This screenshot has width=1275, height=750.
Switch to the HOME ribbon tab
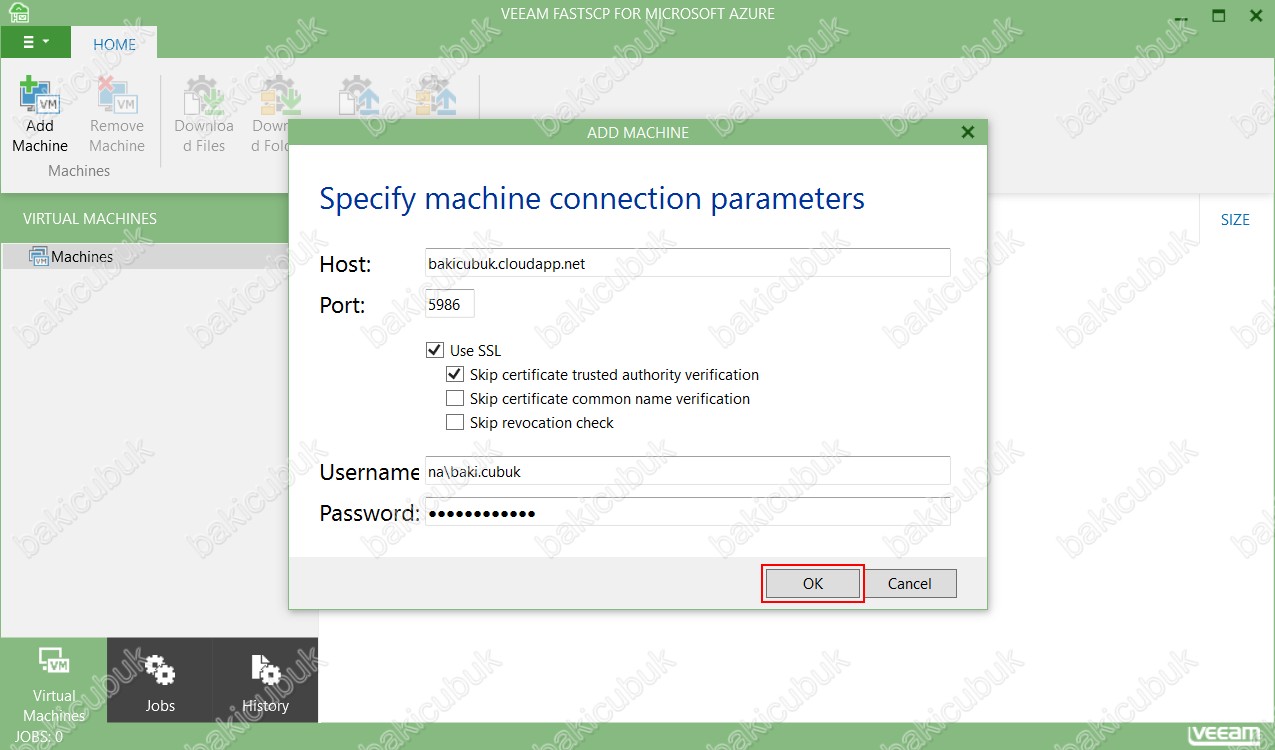[x=115, y=44]
